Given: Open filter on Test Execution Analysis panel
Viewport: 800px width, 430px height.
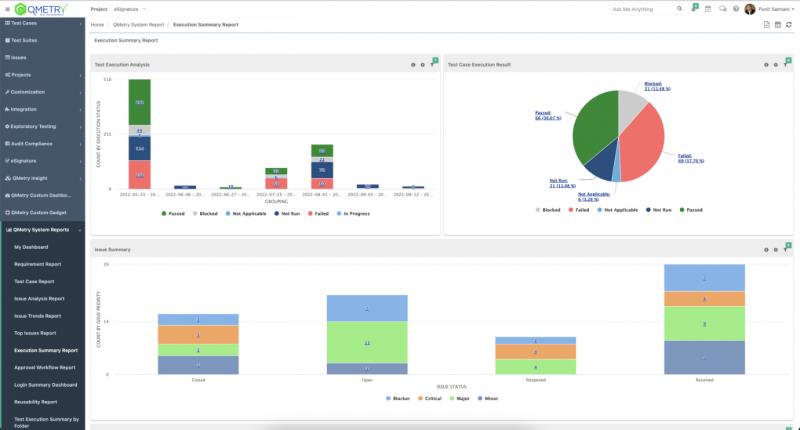Looking at the screenshot, I should tap(432, 64).
